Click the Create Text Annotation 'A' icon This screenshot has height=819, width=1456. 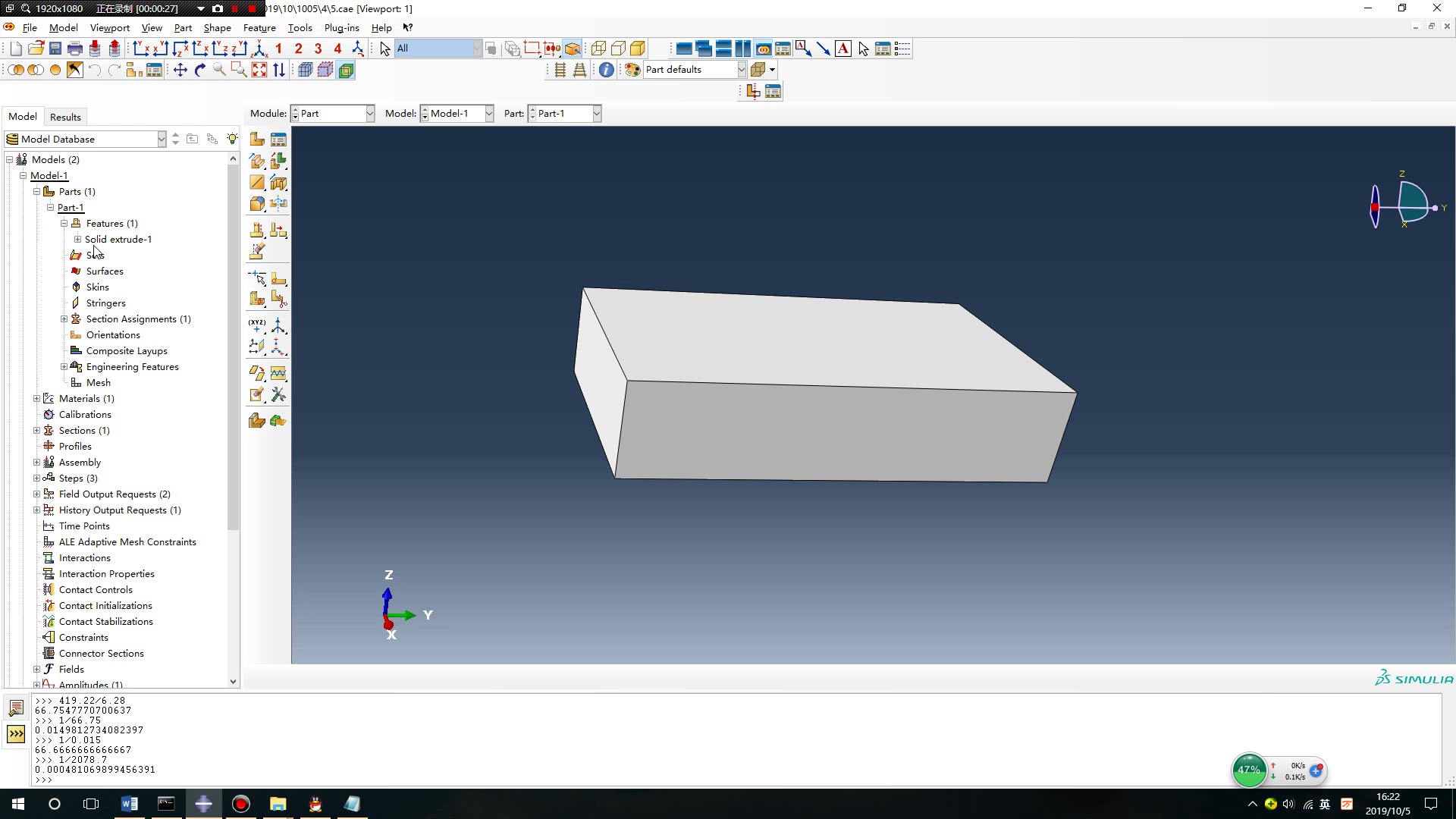click(843, 49)
